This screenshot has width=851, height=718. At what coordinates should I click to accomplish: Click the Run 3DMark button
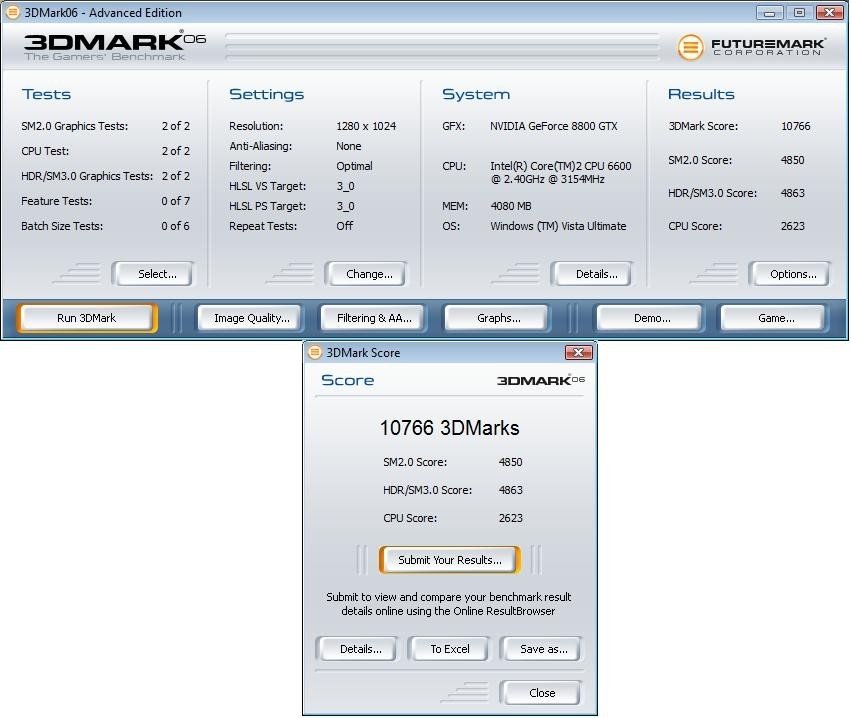coord(87,318)
